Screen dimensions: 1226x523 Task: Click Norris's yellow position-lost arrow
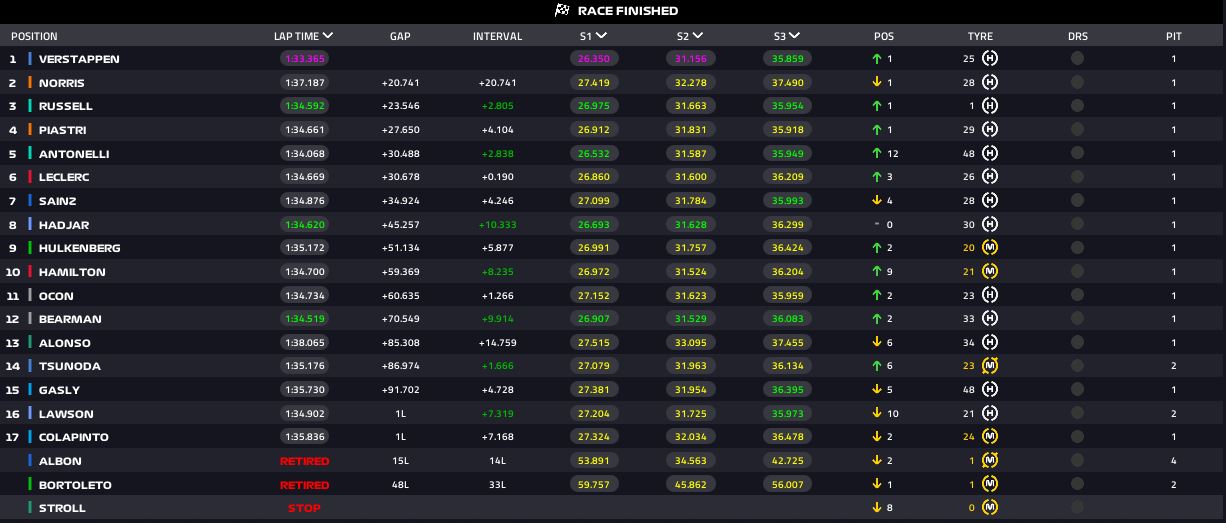(x=877, y=83)
